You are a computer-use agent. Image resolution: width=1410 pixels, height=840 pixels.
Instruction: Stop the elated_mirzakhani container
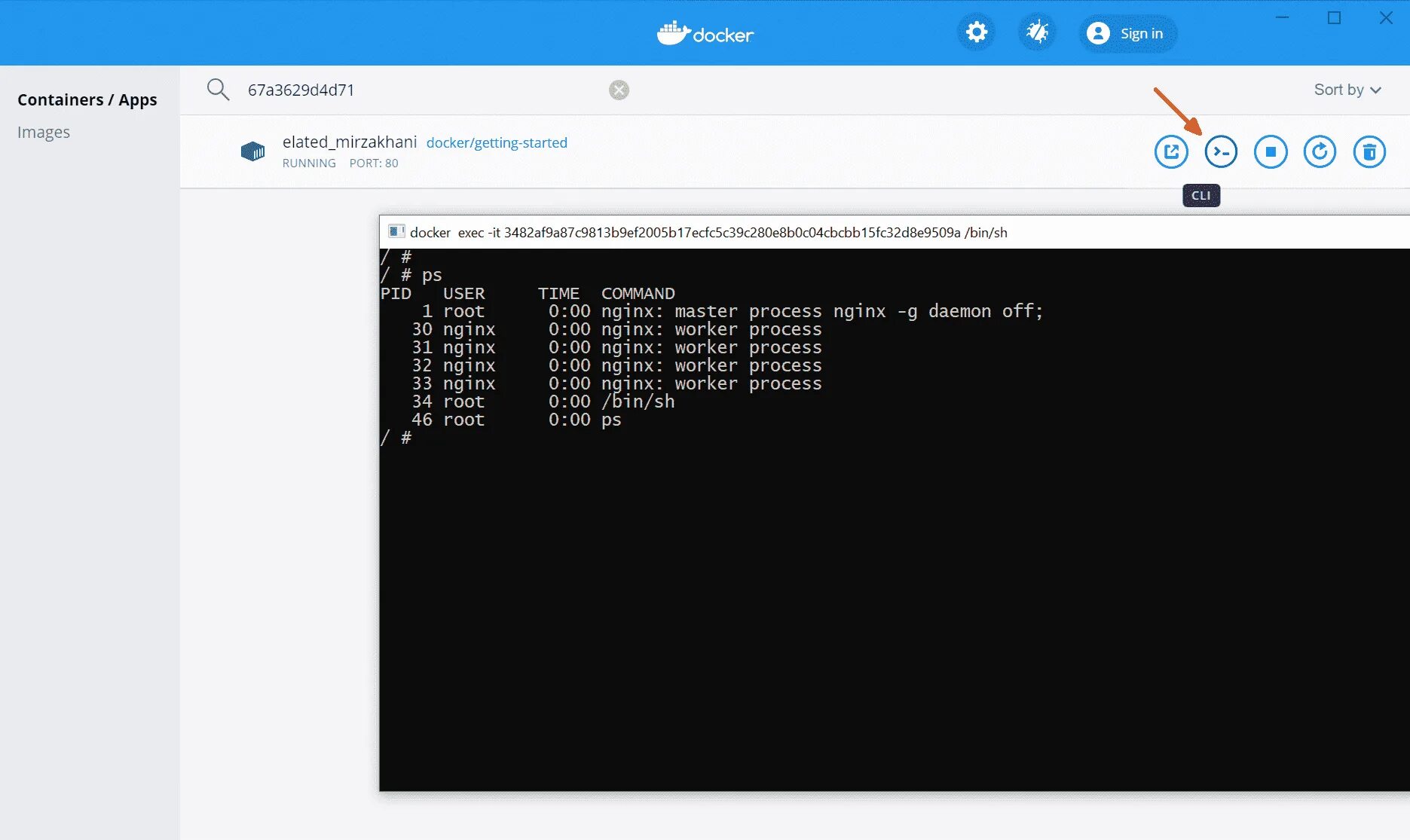coord(1271,152)
